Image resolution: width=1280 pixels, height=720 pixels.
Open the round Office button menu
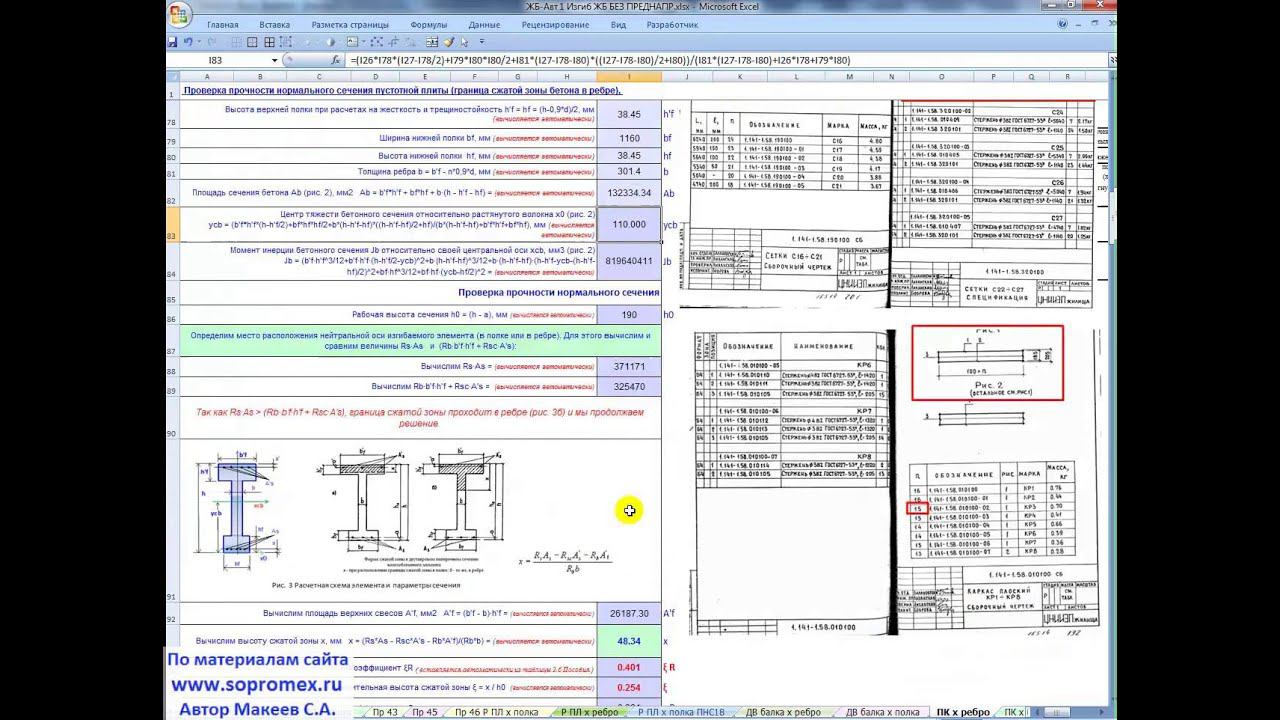pyautogui.click(x=178, y=15)
